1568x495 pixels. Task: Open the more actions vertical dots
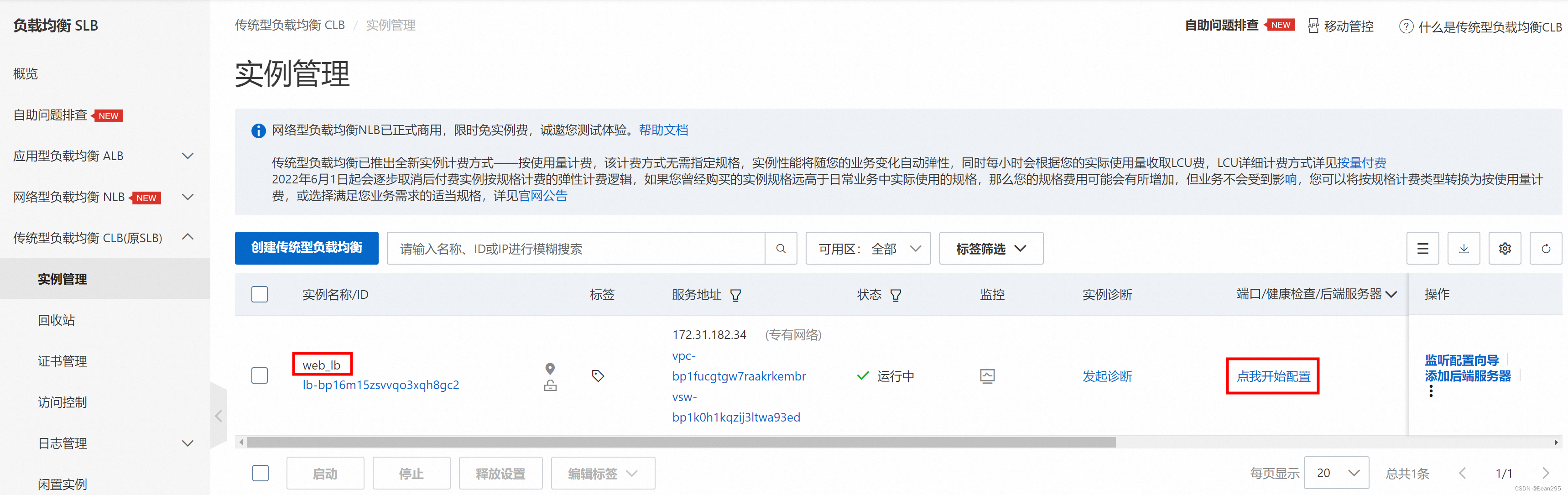[1430, 391]
